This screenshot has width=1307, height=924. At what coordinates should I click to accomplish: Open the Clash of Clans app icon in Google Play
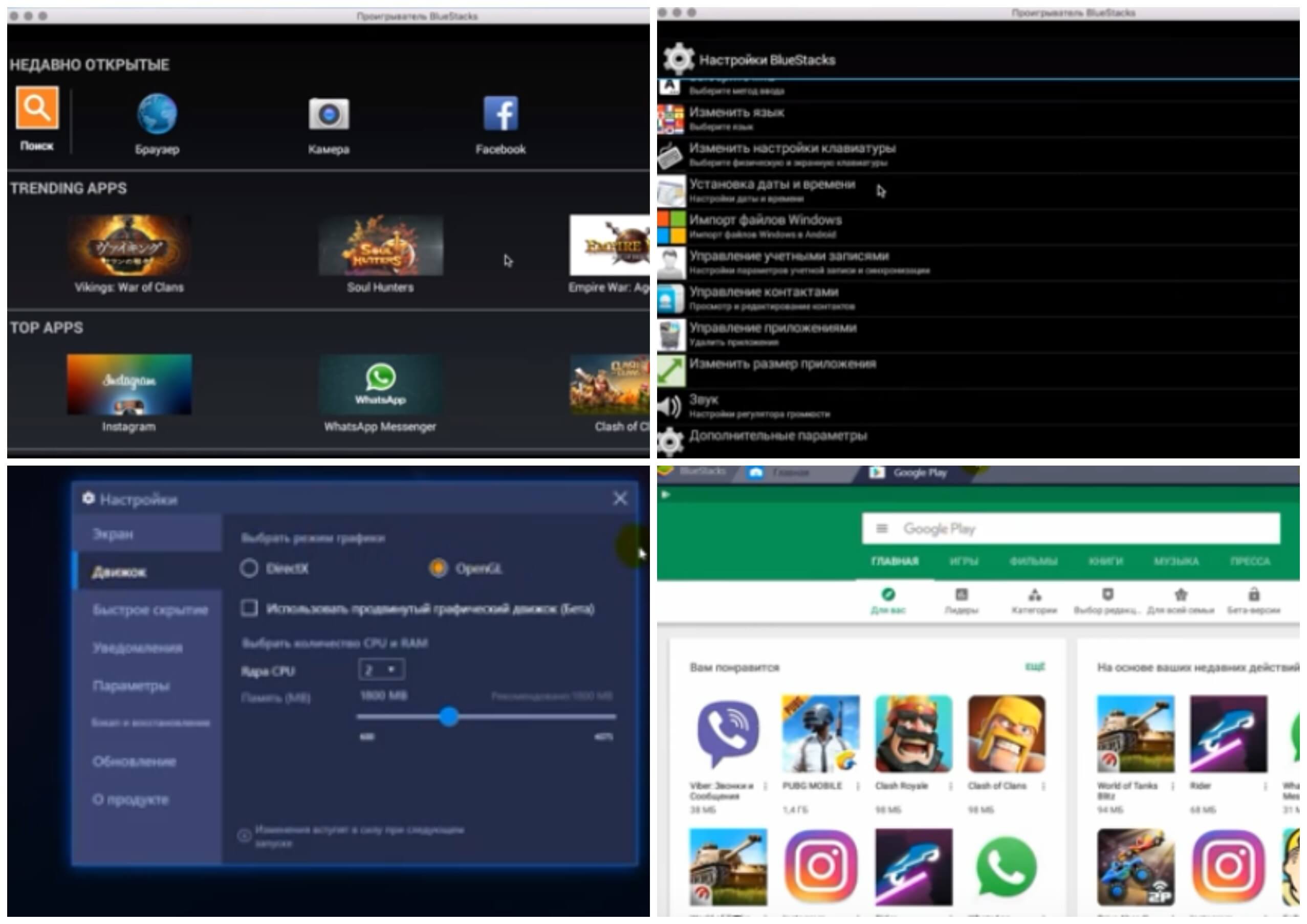click(1007, 733)
